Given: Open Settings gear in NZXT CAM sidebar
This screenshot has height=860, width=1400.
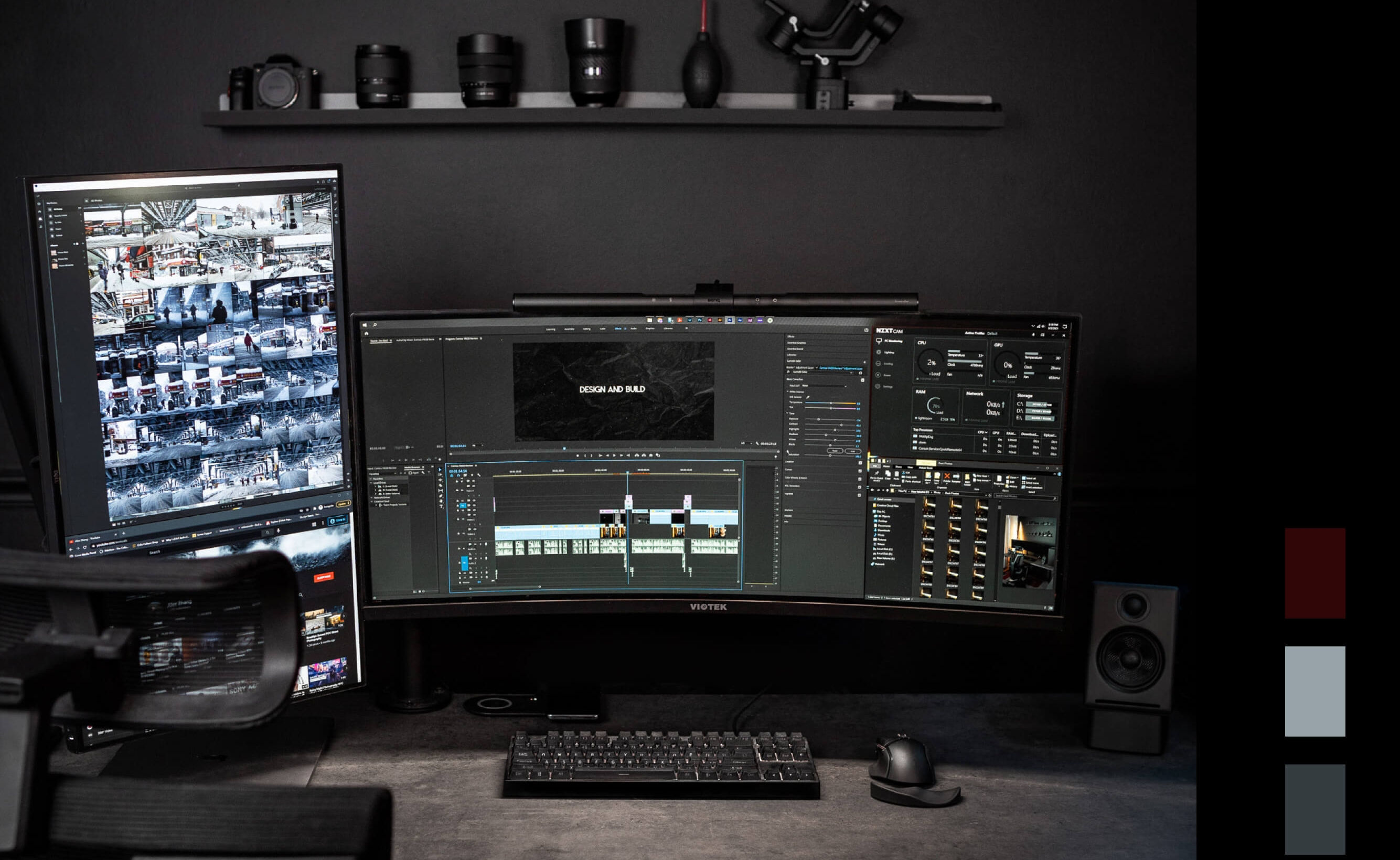Looking at the screenshot, I should (x=878, y=387).
